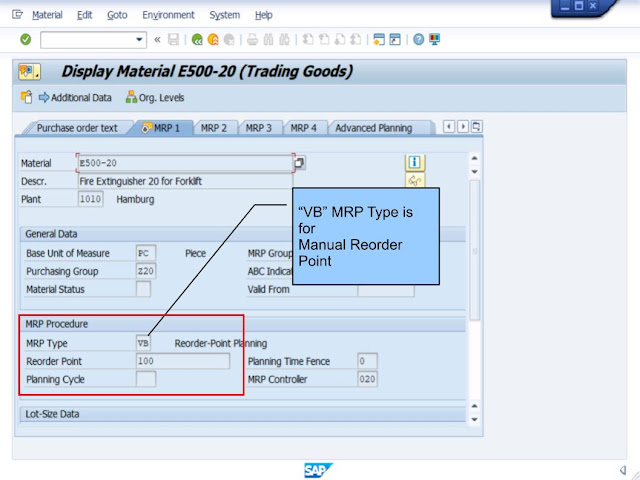Click the empty Material Status field

[143, 289]
